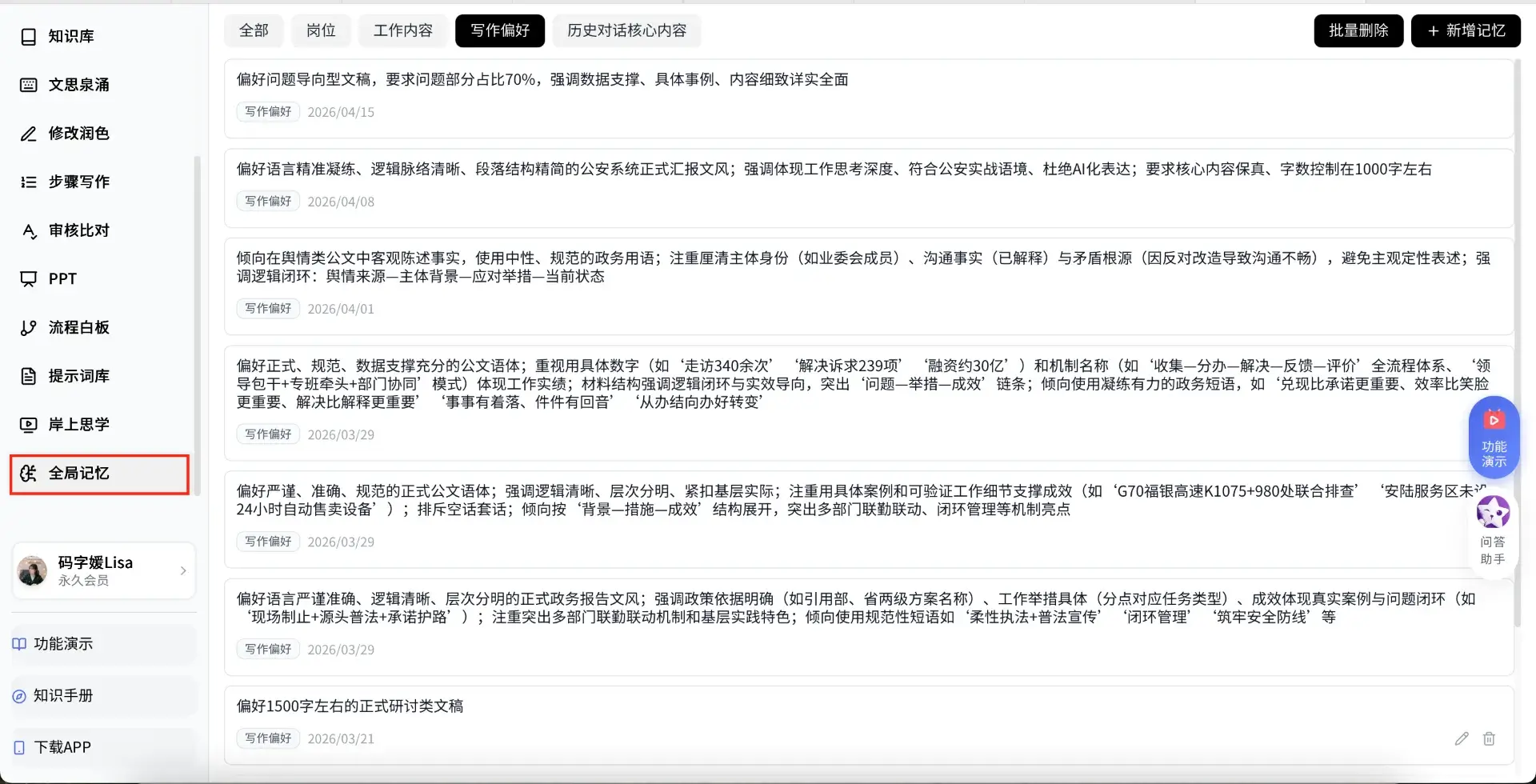Switch to the 历史对话核心内容 tab
This screenshot has height=784, width=1536.
point(626,30)
